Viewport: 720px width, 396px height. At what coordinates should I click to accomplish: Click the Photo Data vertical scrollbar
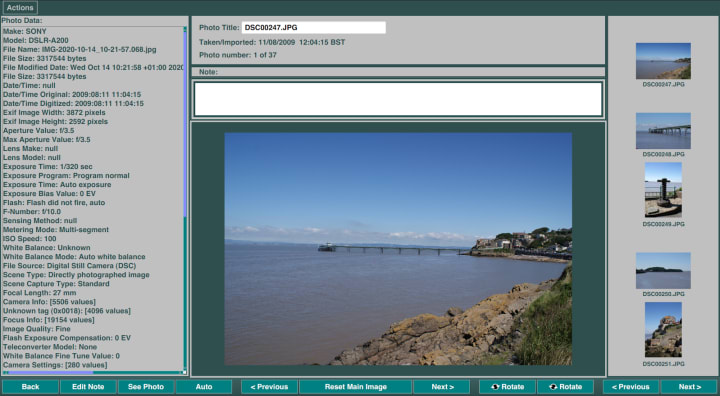(185, 198)
